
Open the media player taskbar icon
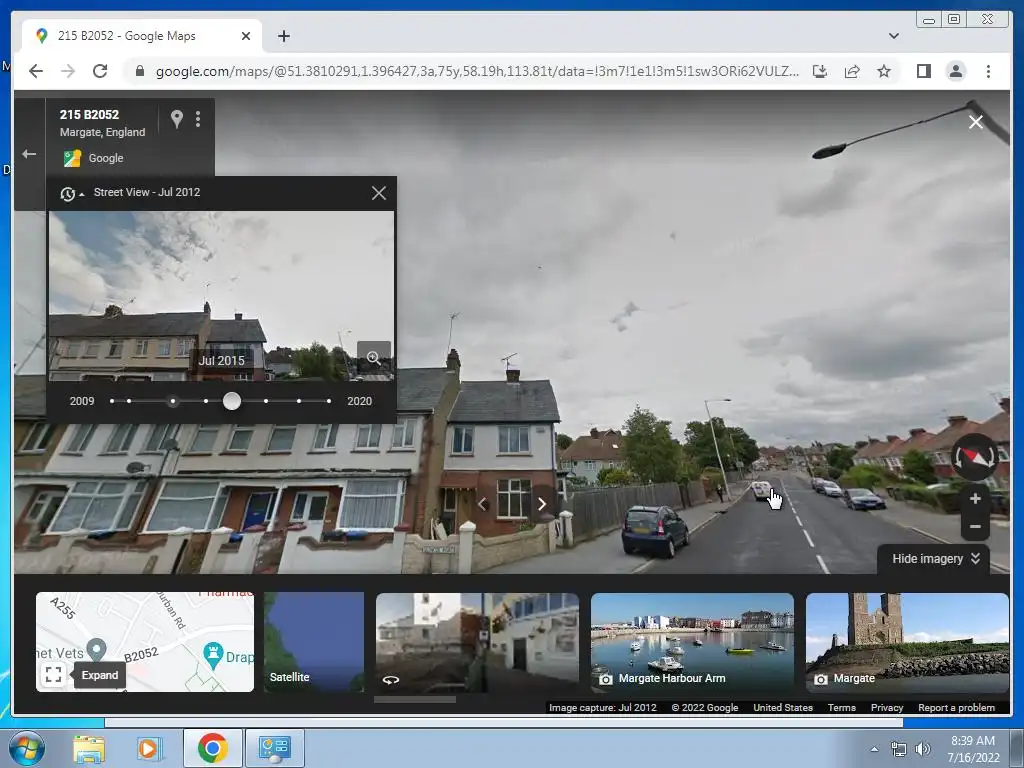pyautogui.click(x=149, y=748)
